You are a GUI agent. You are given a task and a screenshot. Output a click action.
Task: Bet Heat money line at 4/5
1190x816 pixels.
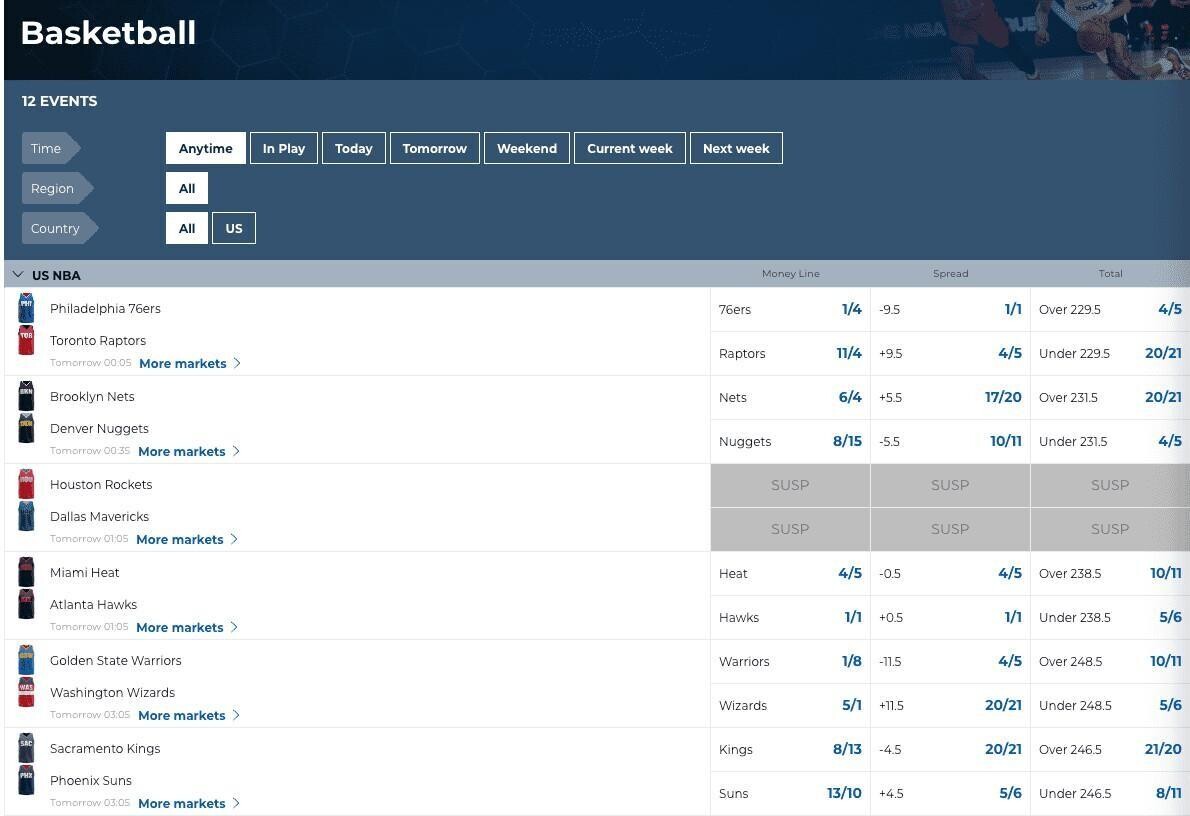click(790, 574)
